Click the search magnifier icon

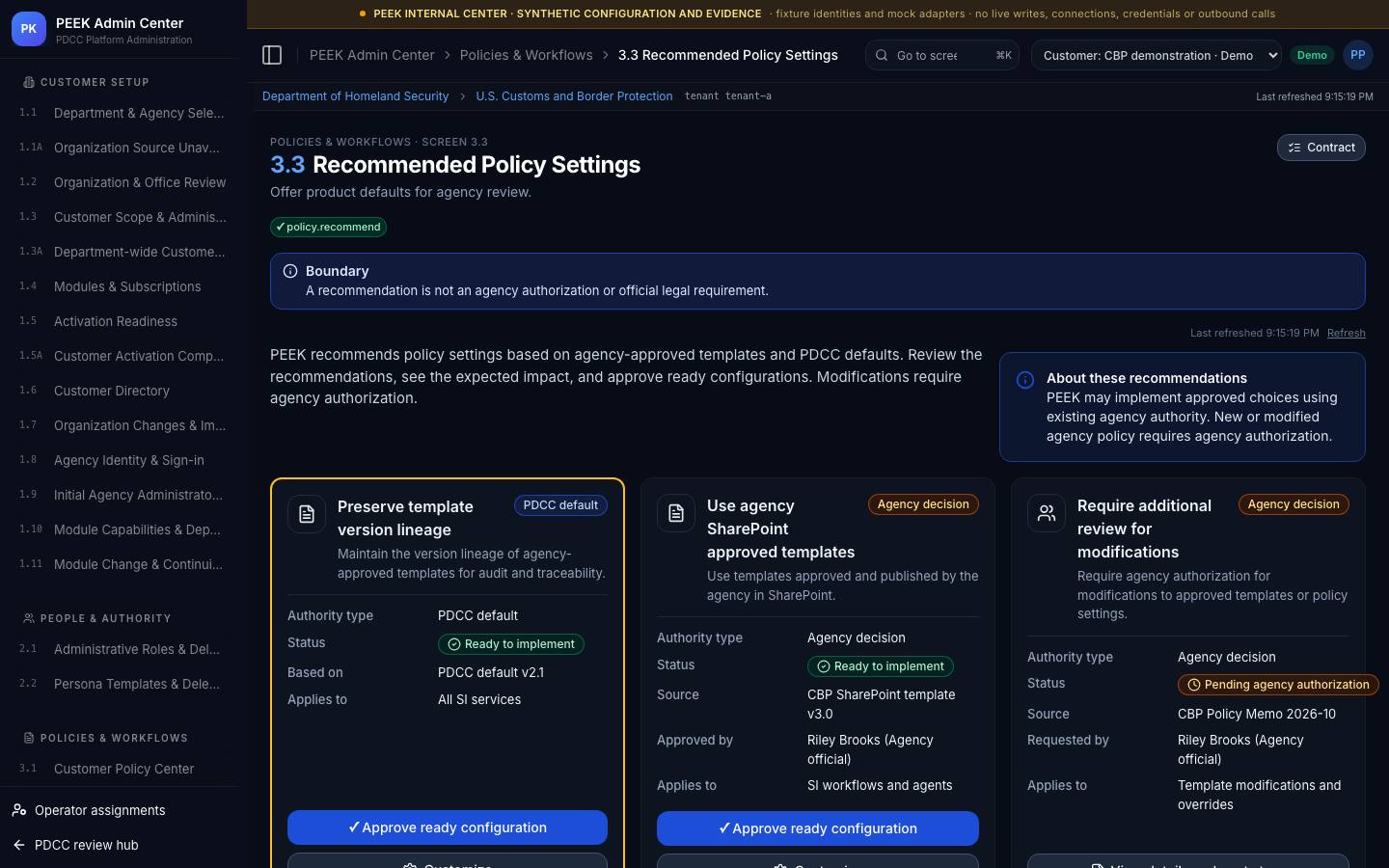882,55
